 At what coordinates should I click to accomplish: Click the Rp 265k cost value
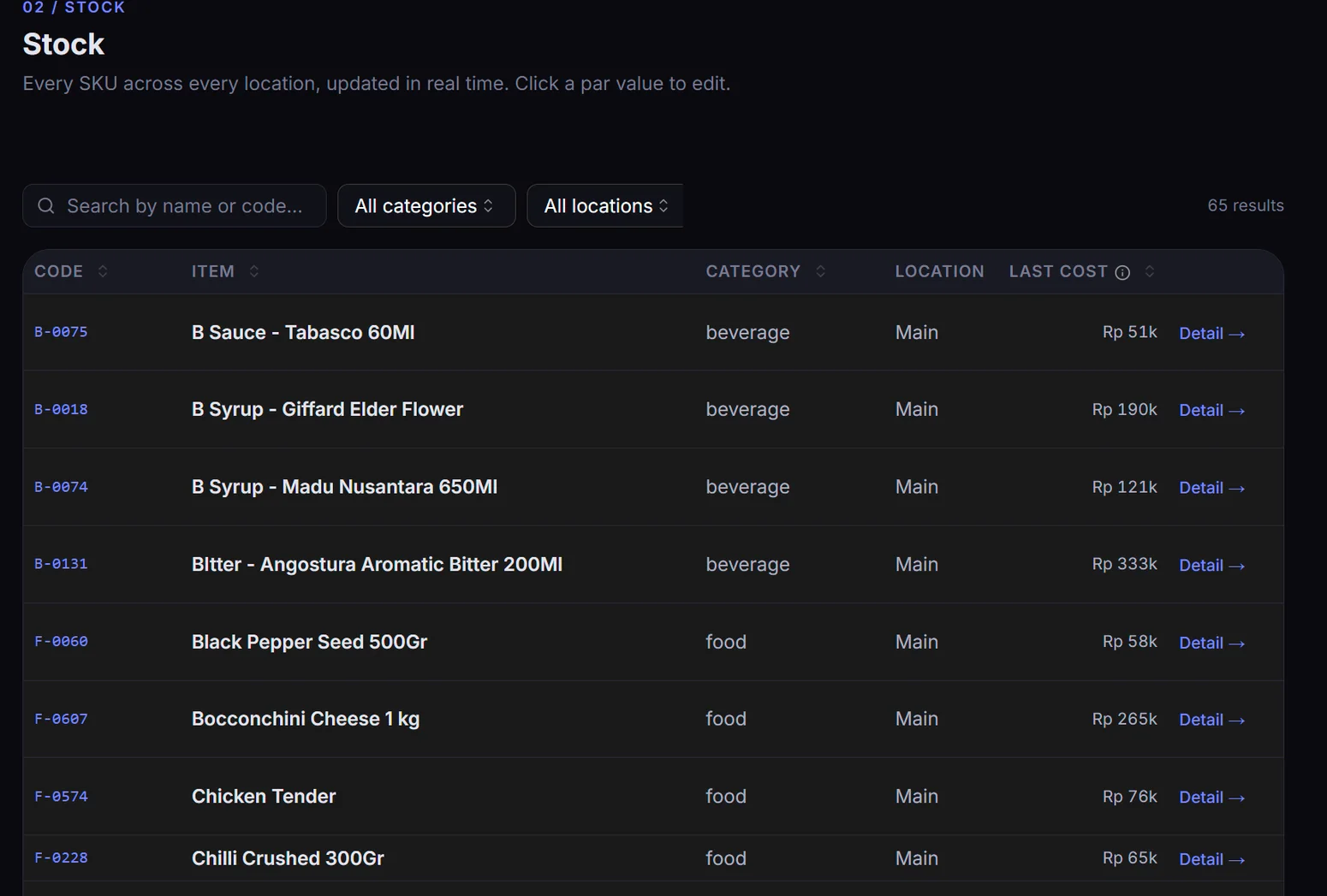click(1124, 719)
